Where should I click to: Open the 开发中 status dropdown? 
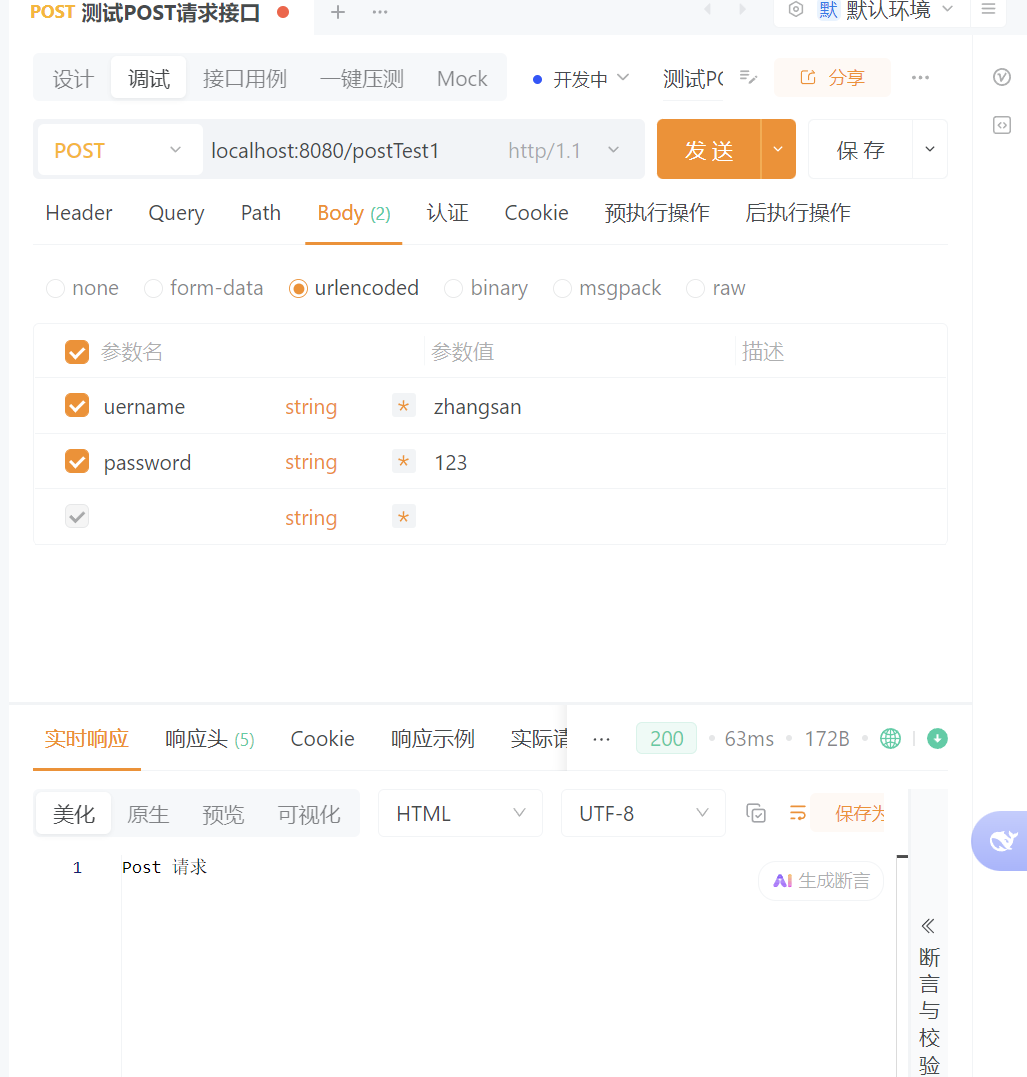[581, 79]
